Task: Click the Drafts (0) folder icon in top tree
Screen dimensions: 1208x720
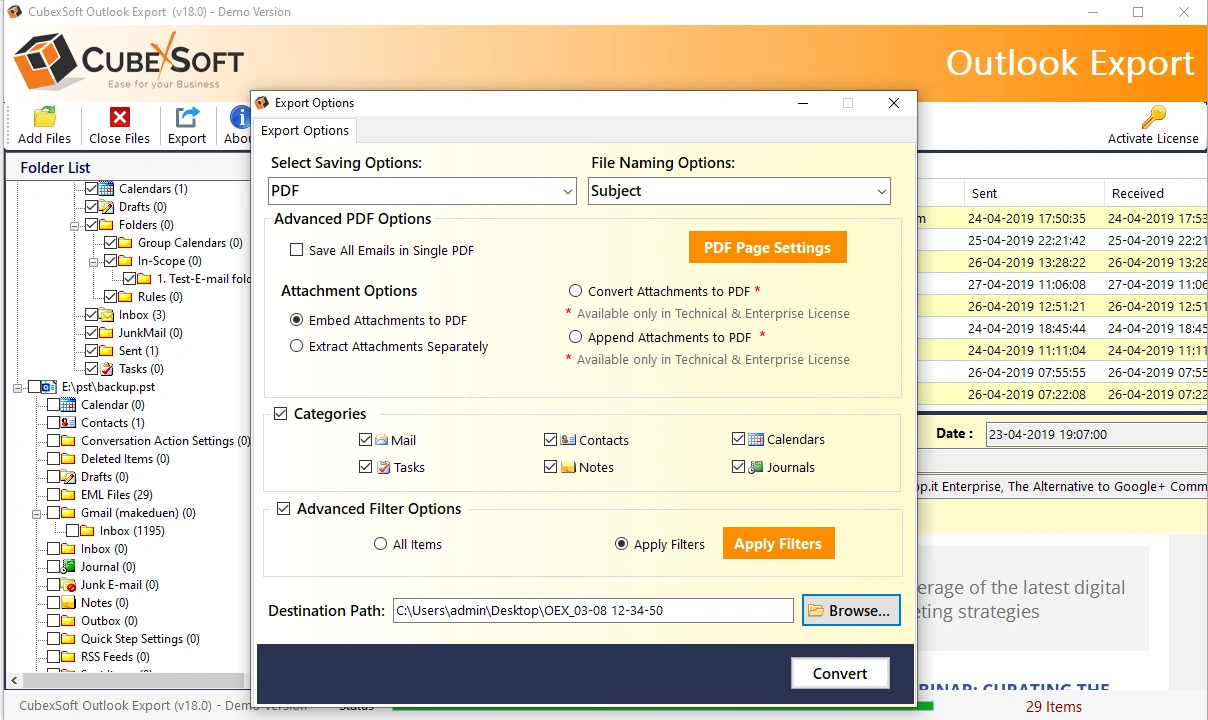Action: 107,207
